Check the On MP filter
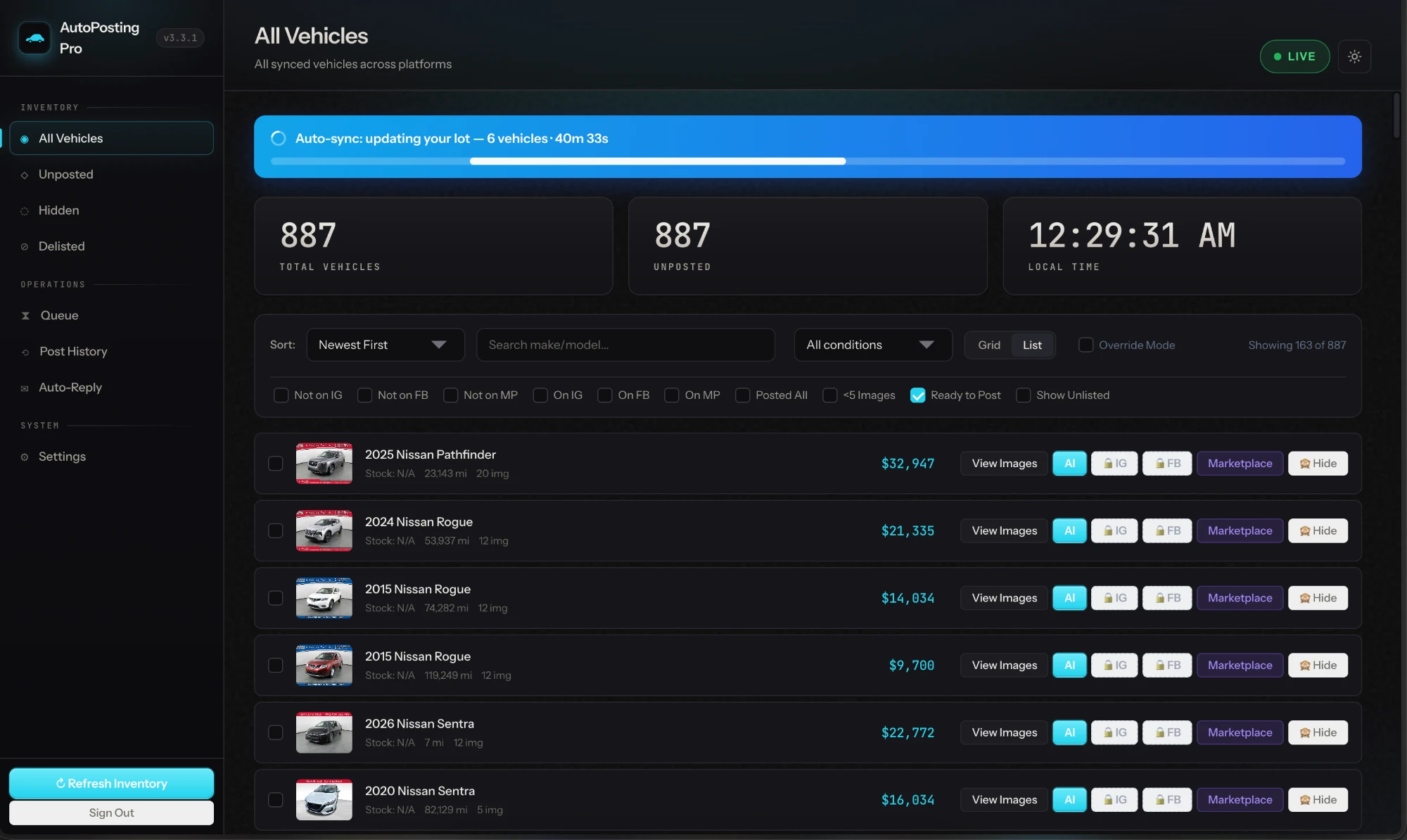The width and height of the screenshot is (1407, 840). pyautogui.click(x=672, y=395)
